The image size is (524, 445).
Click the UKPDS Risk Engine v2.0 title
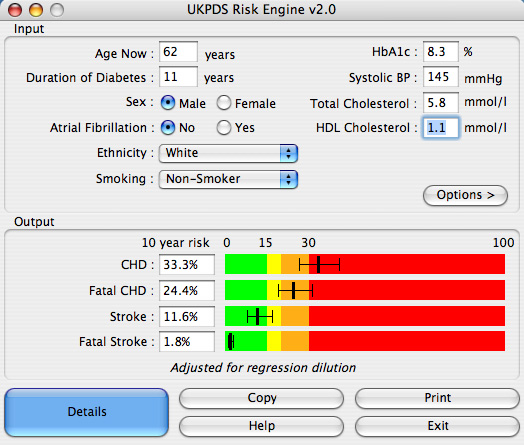click(261, 10)
